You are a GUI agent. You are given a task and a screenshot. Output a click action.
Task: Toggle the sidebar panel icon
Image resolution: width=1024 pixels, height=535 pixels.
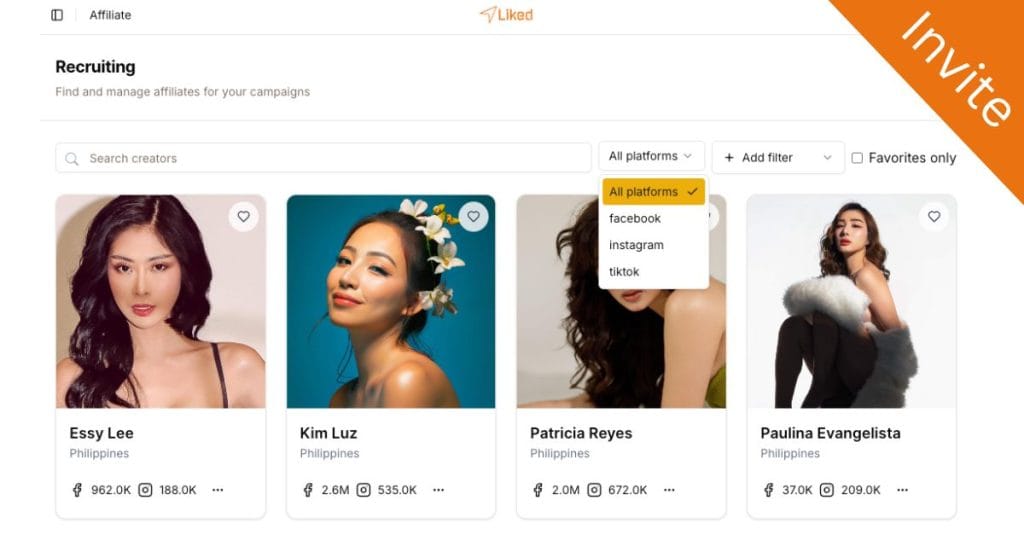point(57,15)
